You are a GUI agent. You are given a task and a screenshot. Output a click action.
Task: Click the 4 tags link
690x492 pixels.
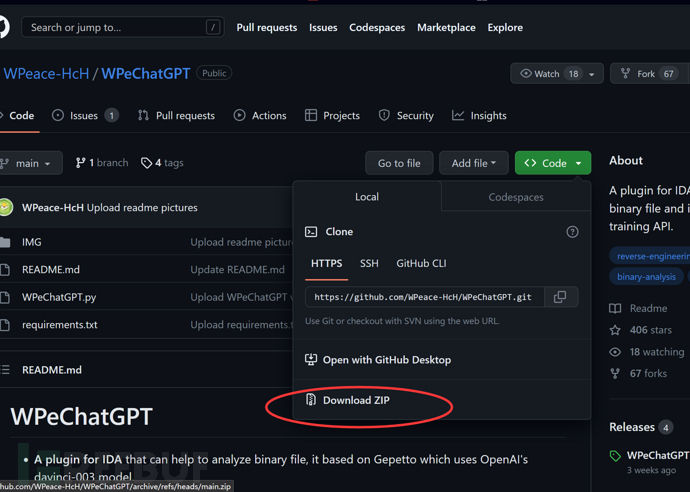pos(162,163)
